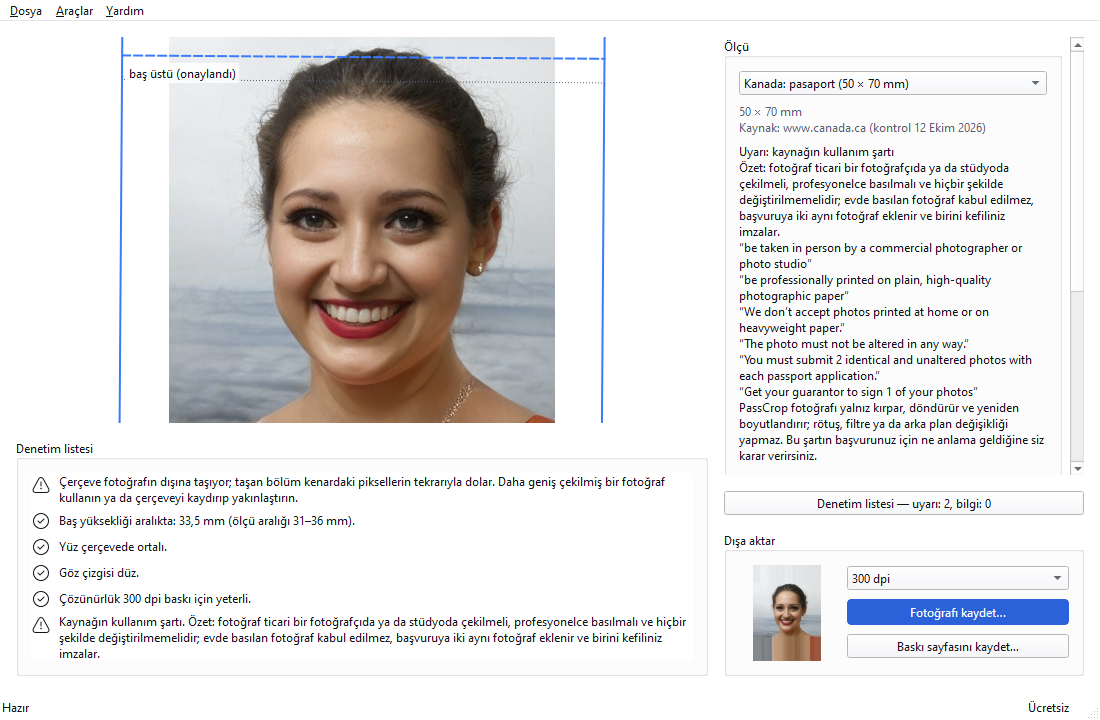Viewport: 1100px width, 720px height.
Task: Click the export preview thumbnail
Action: coord(786,613)
